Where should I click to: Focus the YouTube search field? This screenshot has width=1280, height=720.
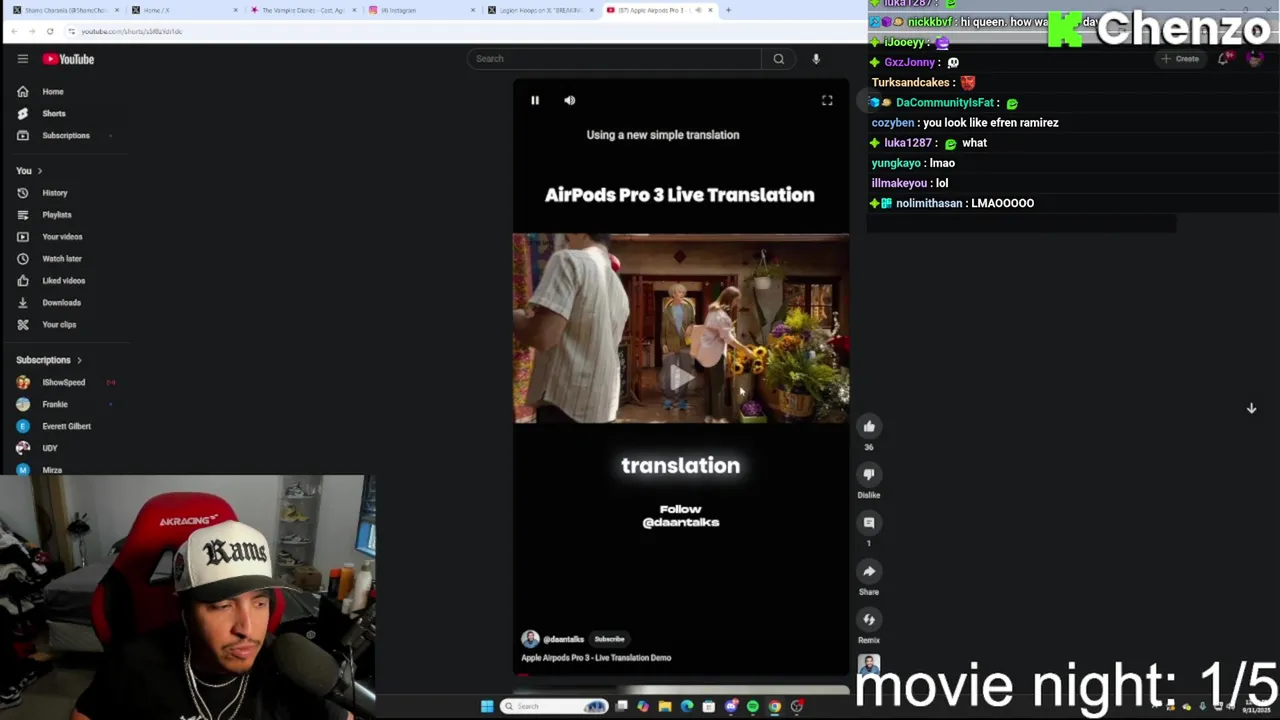(x=615, y=59)
